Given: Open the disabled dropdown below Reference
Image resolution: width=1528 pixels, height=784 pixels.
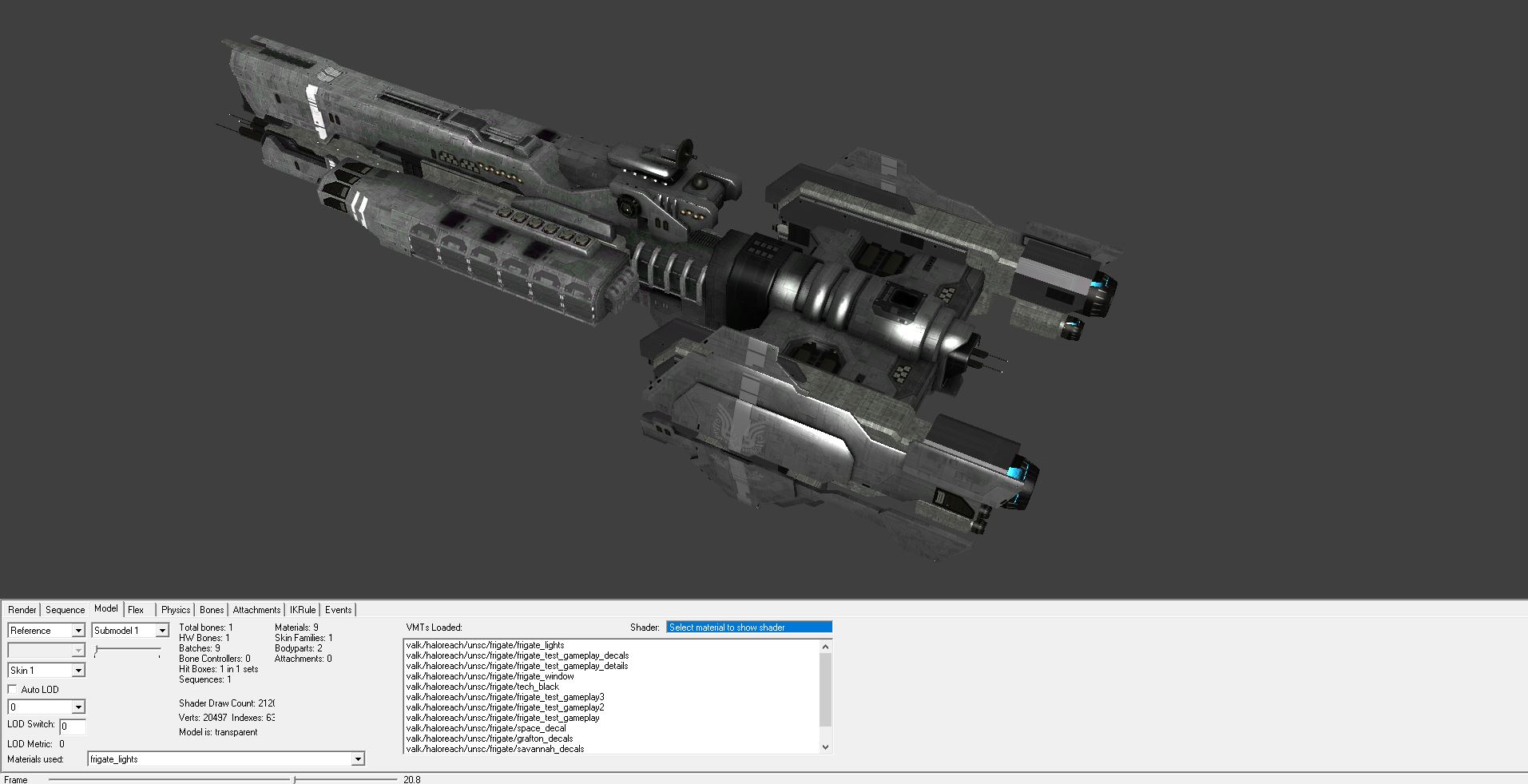Looking at the screenshot, I should (x=46, y=650).
